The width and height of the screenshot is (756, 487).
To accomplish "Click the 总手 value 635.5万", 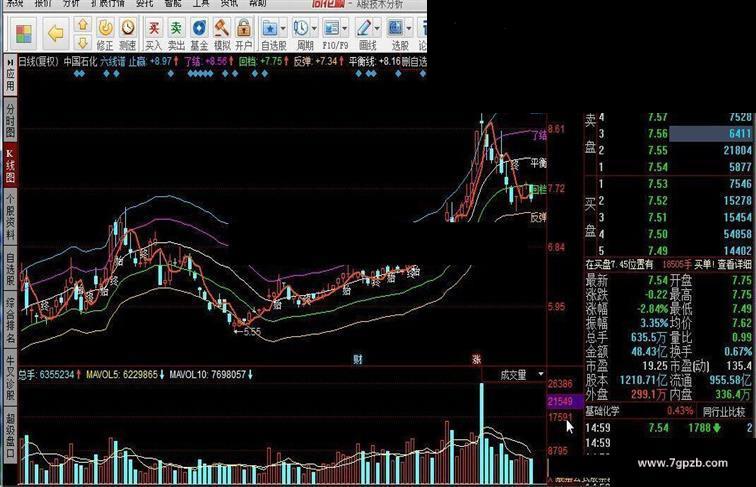I will [x=649, y=338].
